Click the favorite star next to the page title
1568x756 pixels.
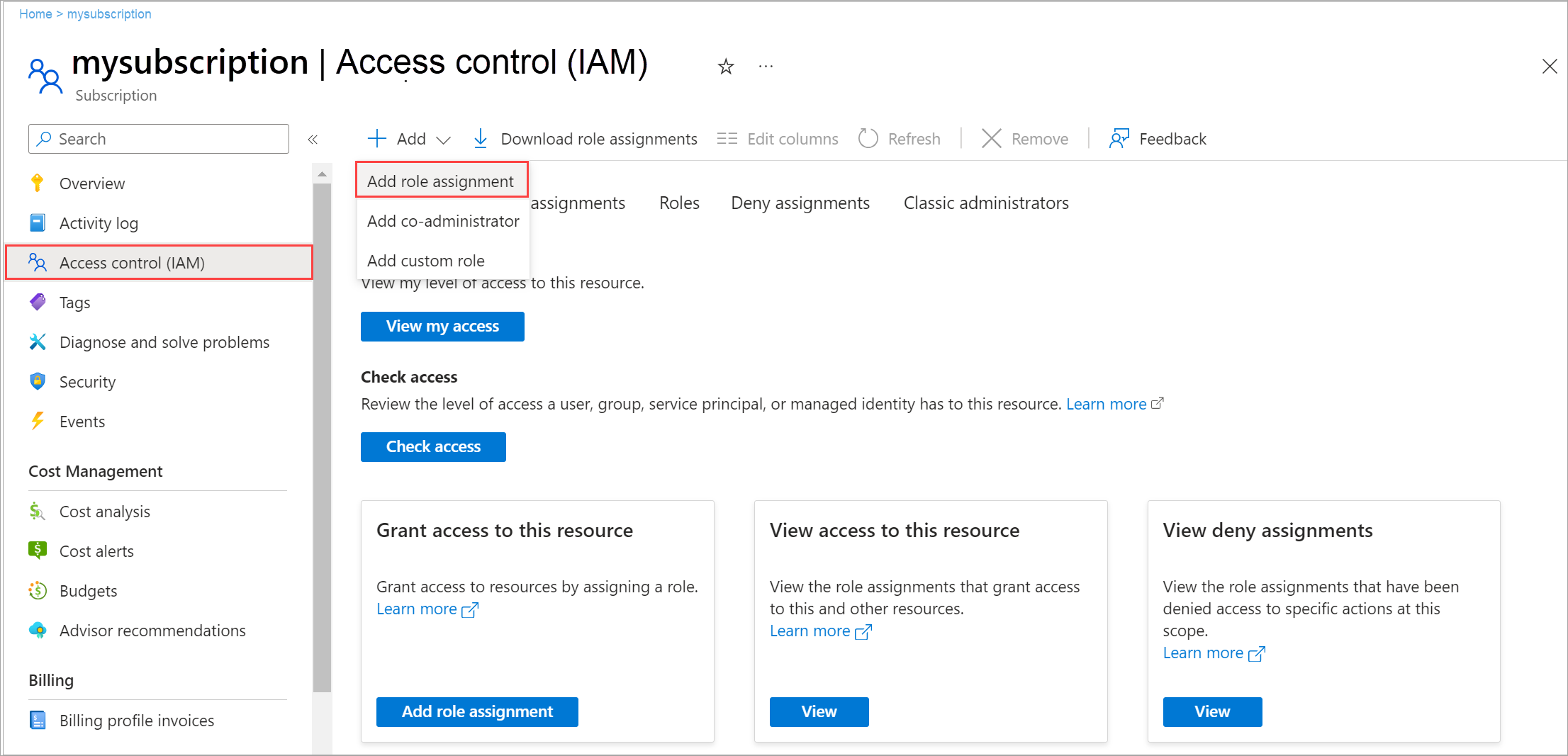(x=725, y=66)
